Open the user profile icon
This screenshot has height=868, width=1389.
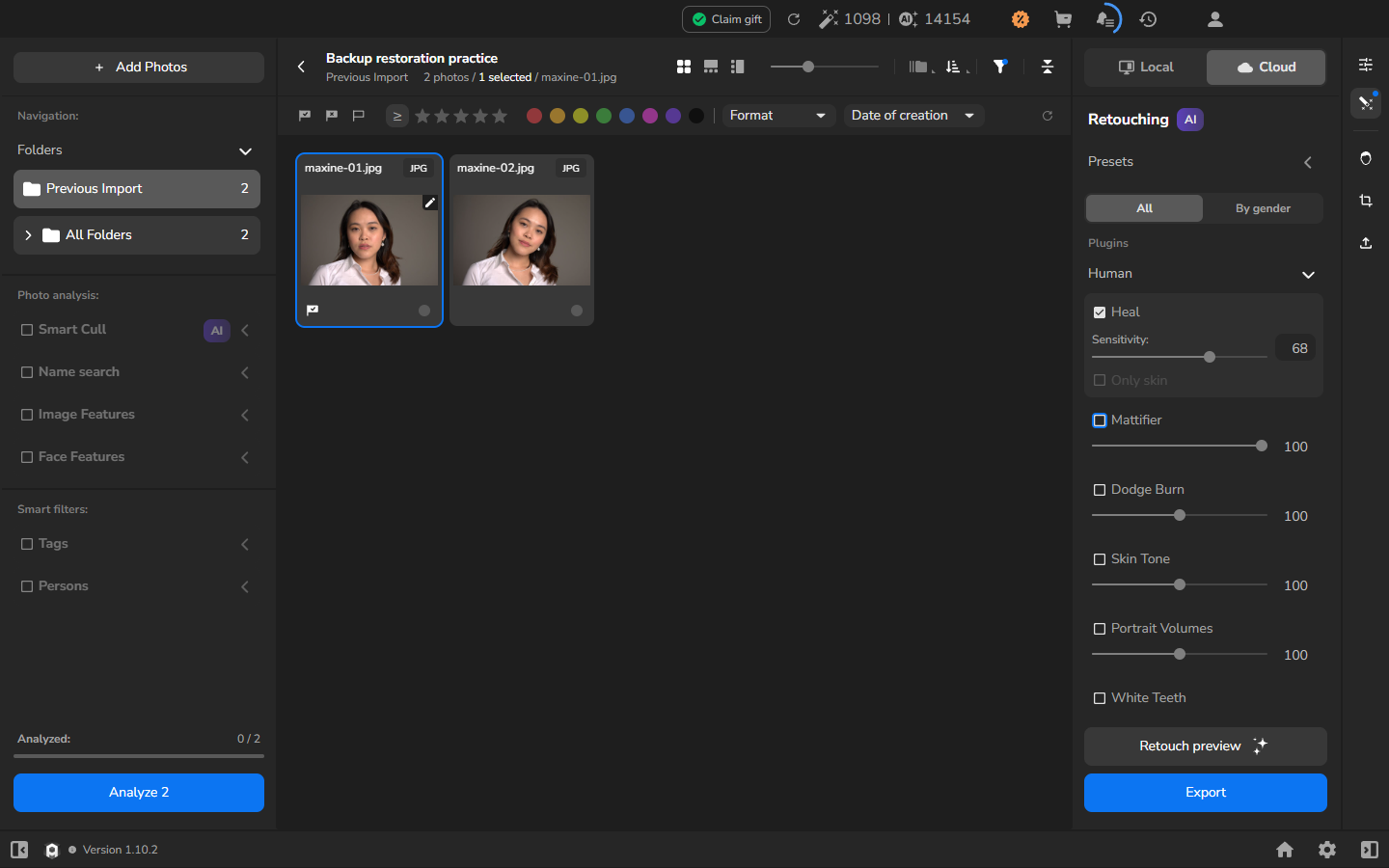(x=1215, y=19)
